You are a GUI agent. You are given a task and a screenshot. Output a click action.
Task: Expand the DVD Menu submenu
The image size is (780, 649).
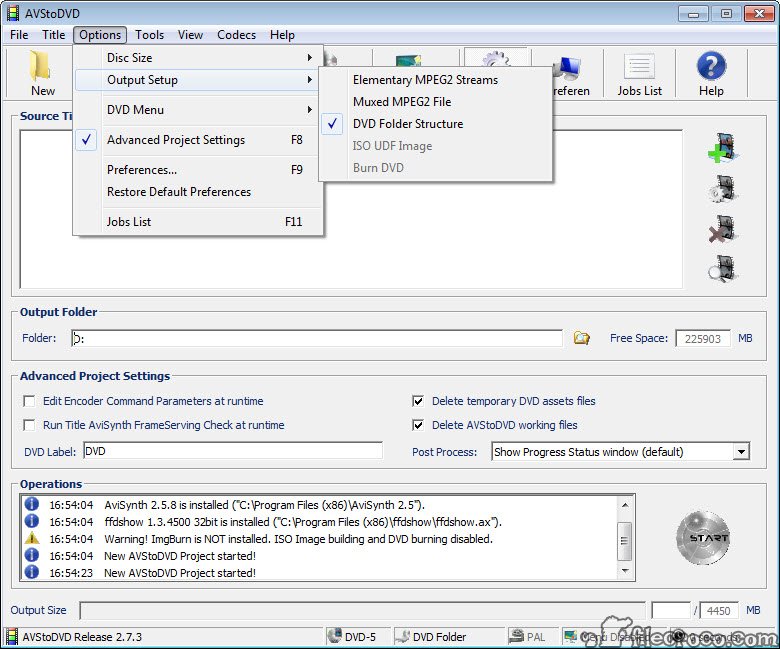coord(197,109)
